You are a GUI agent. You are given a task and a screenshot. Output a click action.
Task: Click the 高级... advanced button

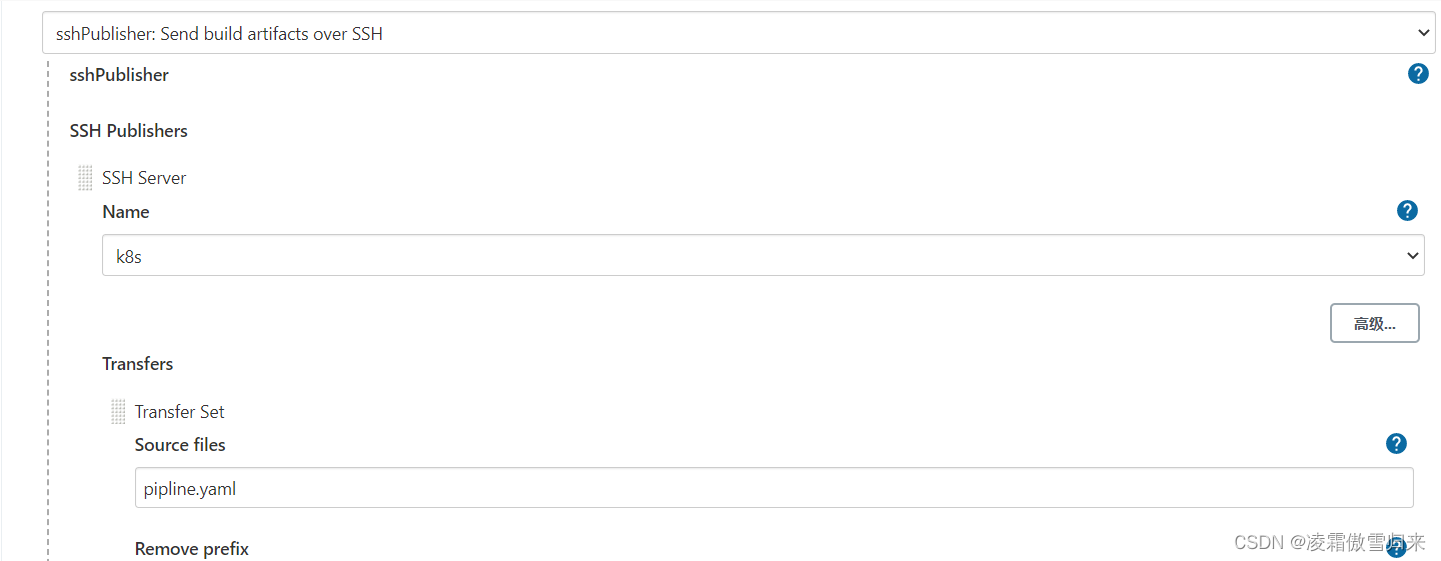click(1374, 323)
